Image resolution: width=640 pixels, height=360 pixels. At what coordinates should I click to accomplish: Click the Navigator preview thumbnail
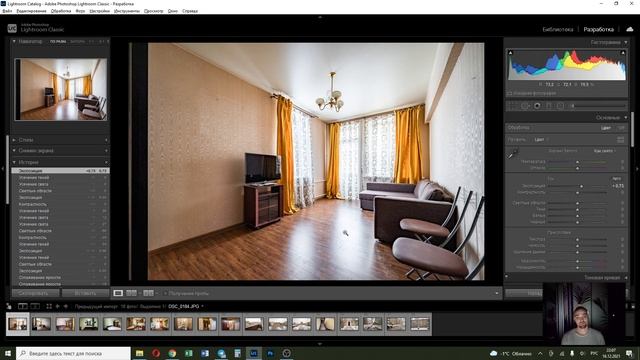coord(61,89)
